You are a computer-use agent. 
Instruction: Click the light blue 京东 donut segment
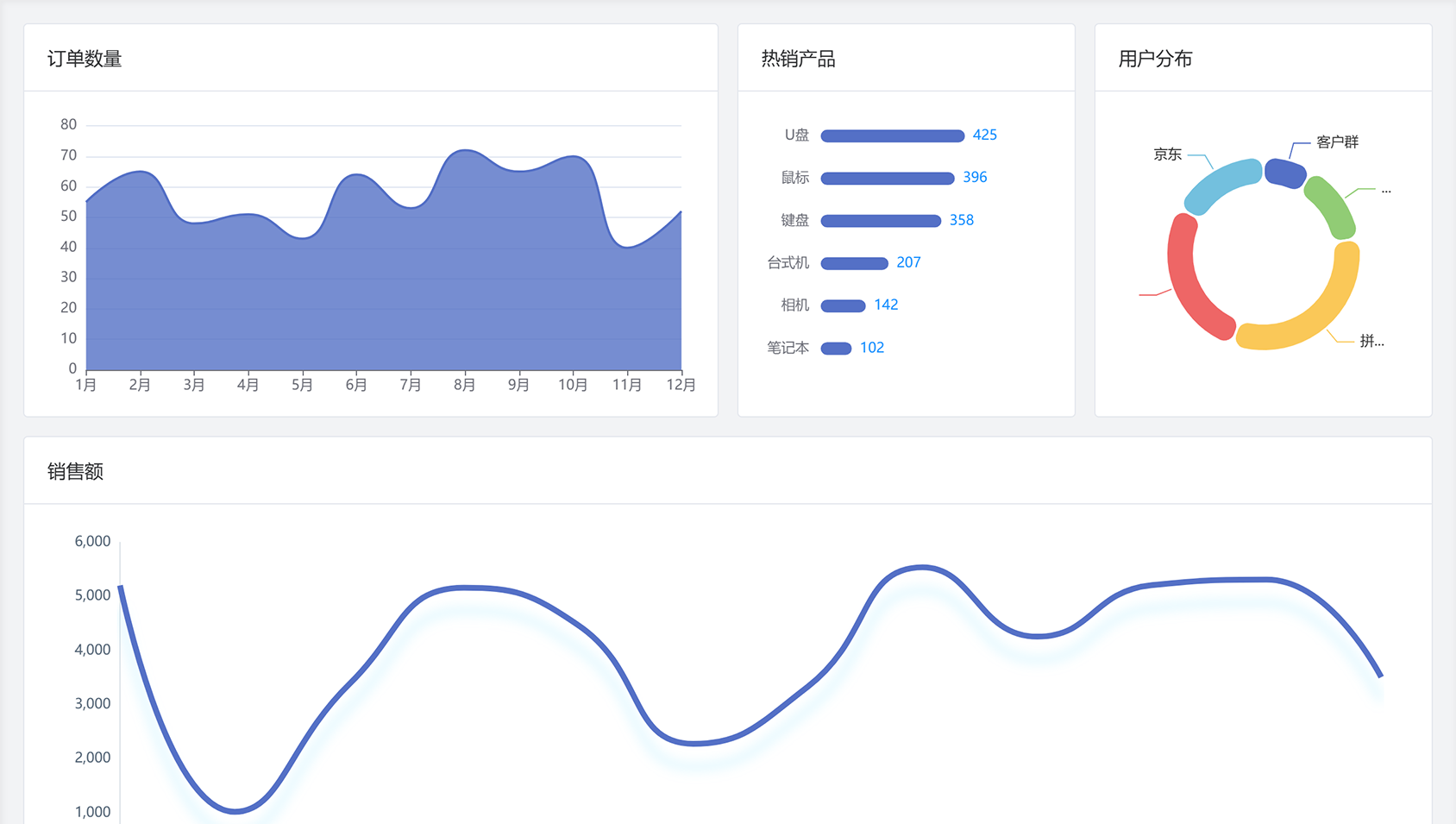pyautogui.click(x=1221, y=183)
